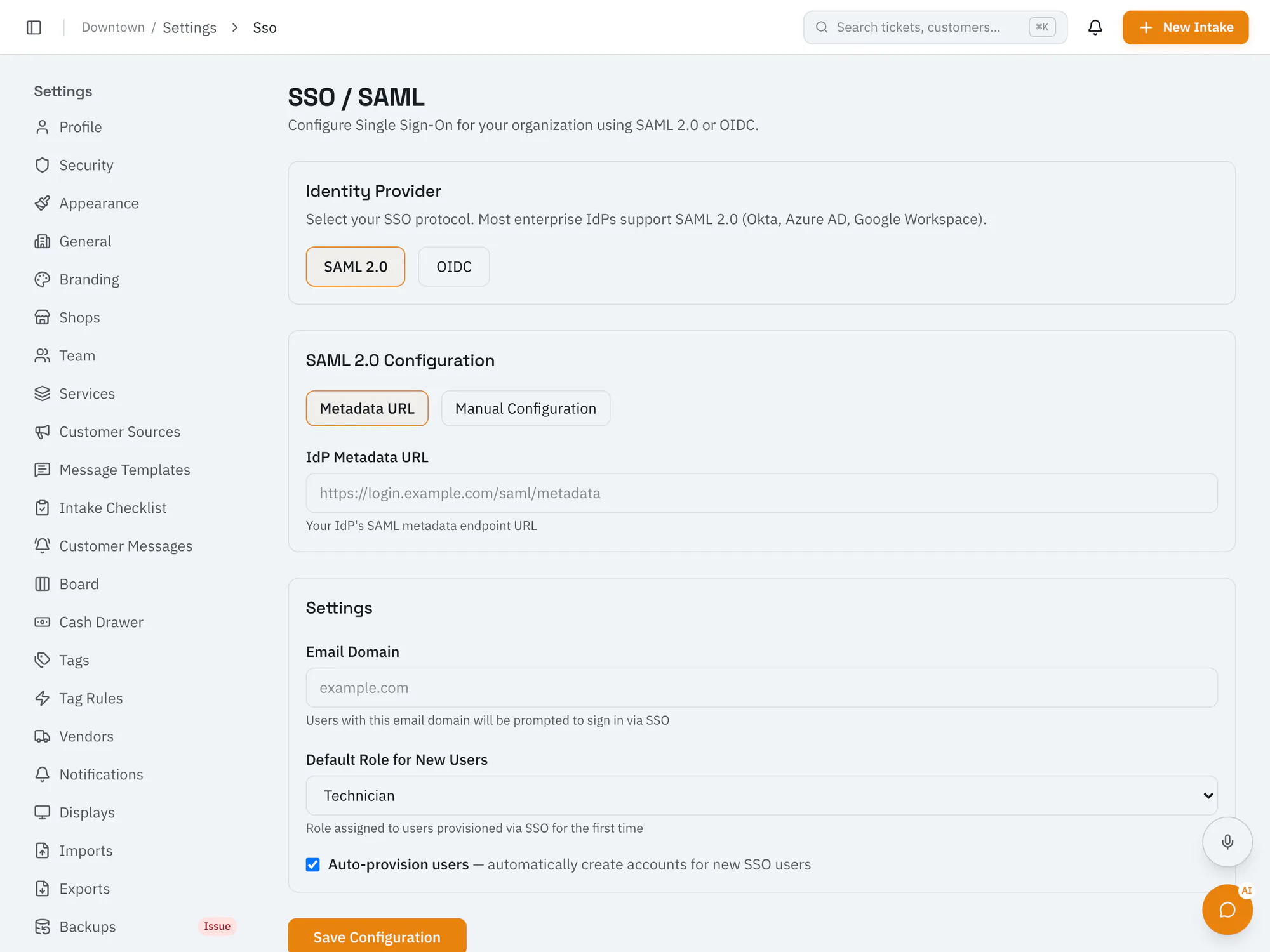Open Team settings
1270x952 pixels.
coord(135,355)
